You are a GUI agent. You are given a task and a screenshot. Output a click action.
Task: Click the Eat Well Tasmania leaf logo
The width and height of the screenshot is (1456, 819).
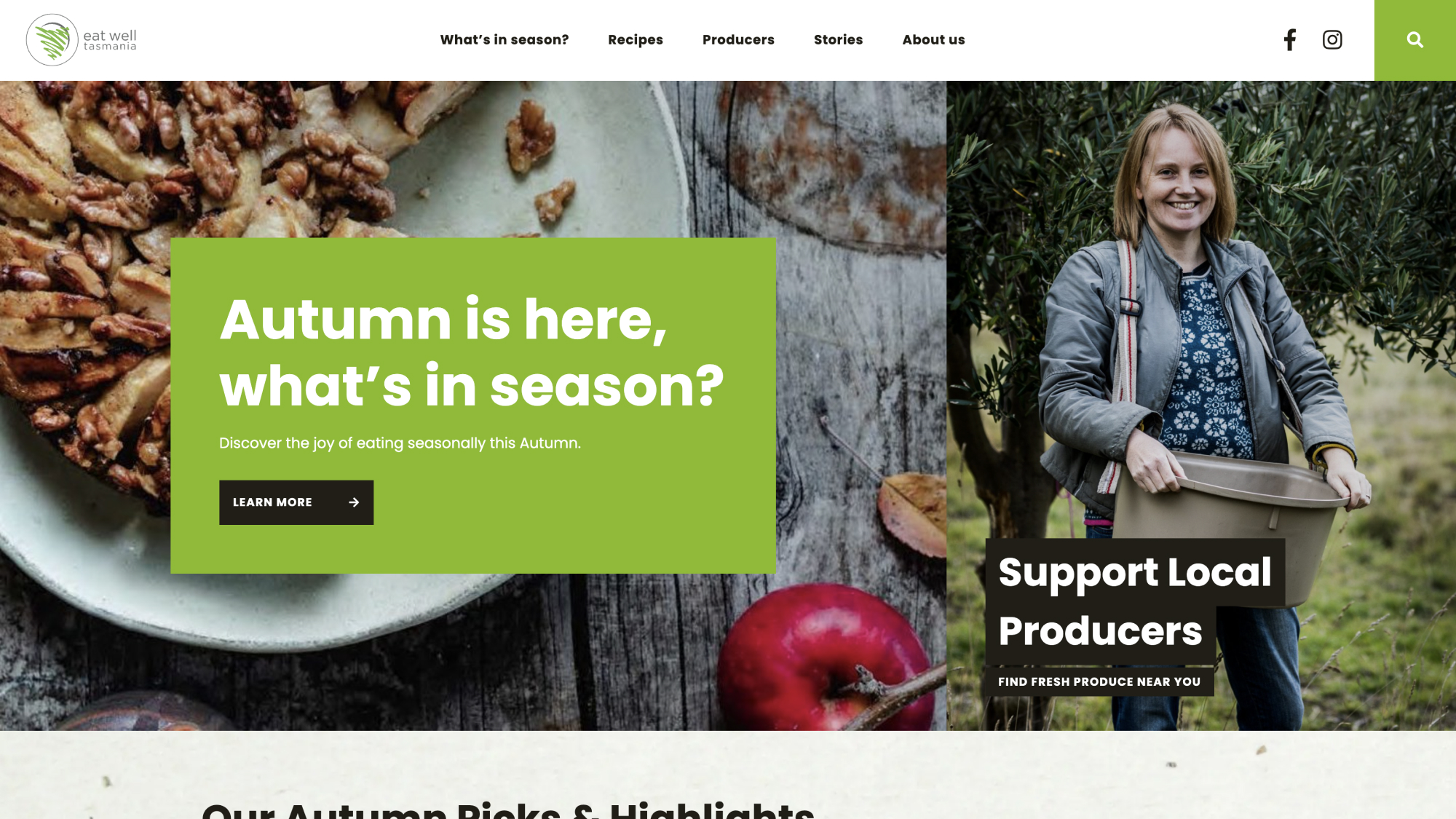click(52, 40)
